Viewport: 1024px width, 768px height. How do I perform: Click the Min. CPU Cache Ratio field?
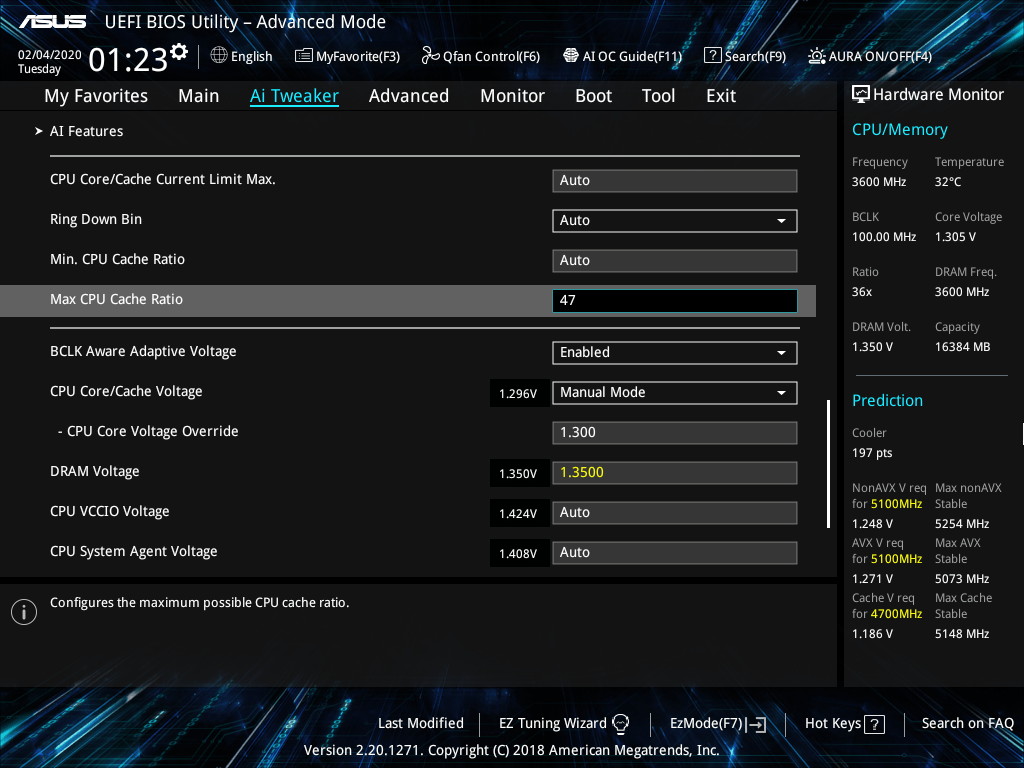coord(675,261)
